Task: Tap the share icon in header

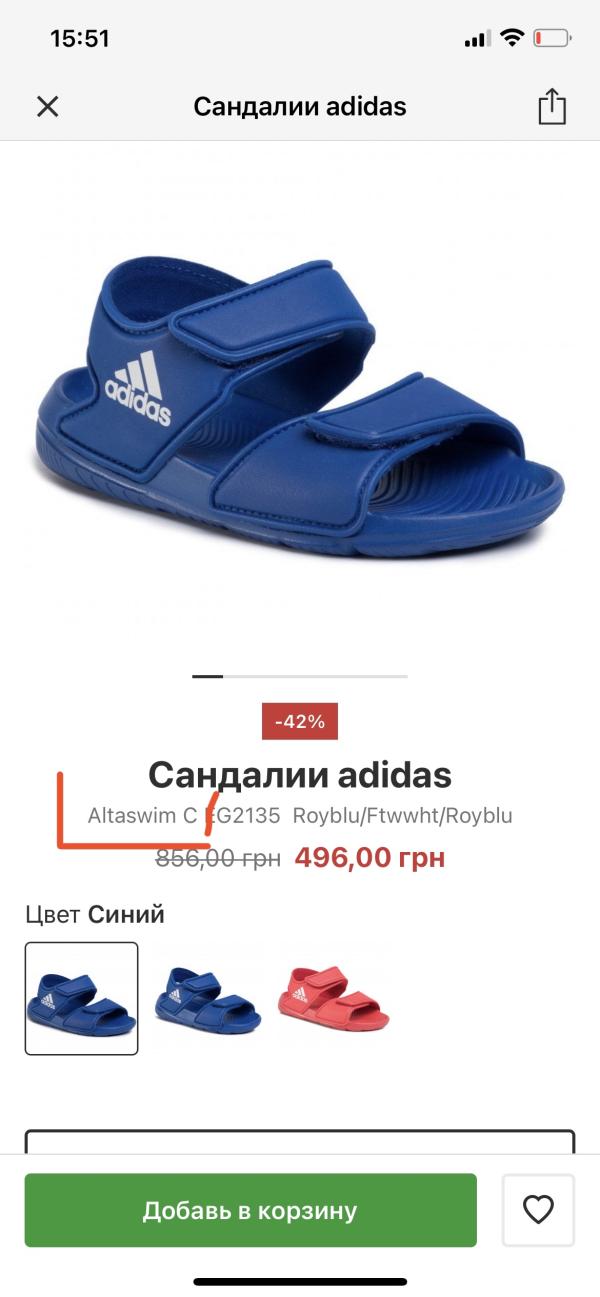Action: [552, 106]
